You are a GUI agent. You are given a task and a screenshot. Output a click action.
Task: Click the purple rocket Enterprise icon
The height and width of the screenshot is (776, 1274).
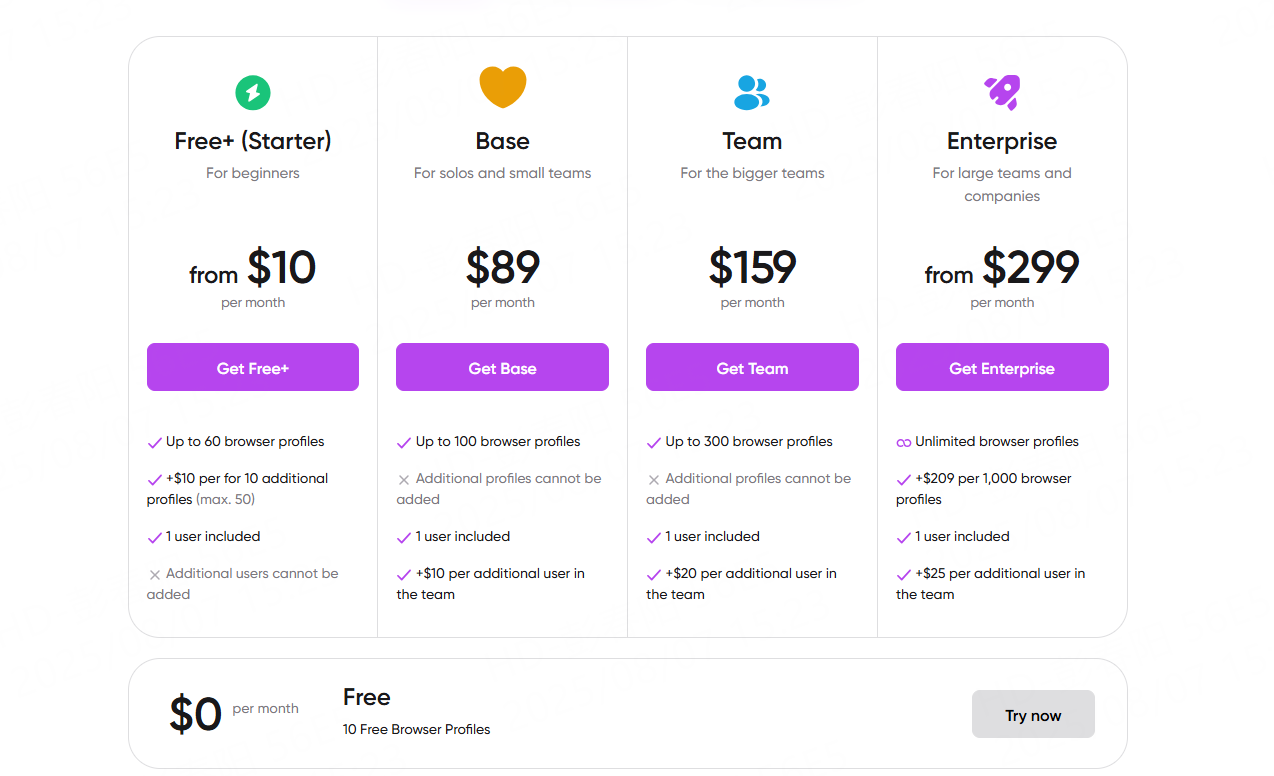[1002, 92]
